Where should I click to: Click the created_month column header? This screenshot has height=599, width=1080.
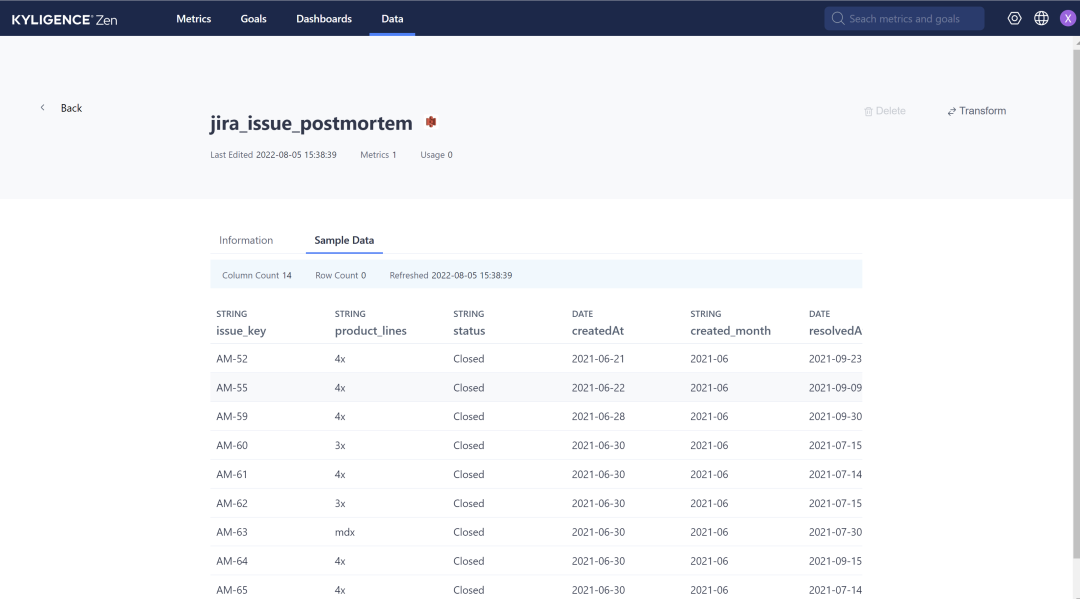(x=730, y=330)
